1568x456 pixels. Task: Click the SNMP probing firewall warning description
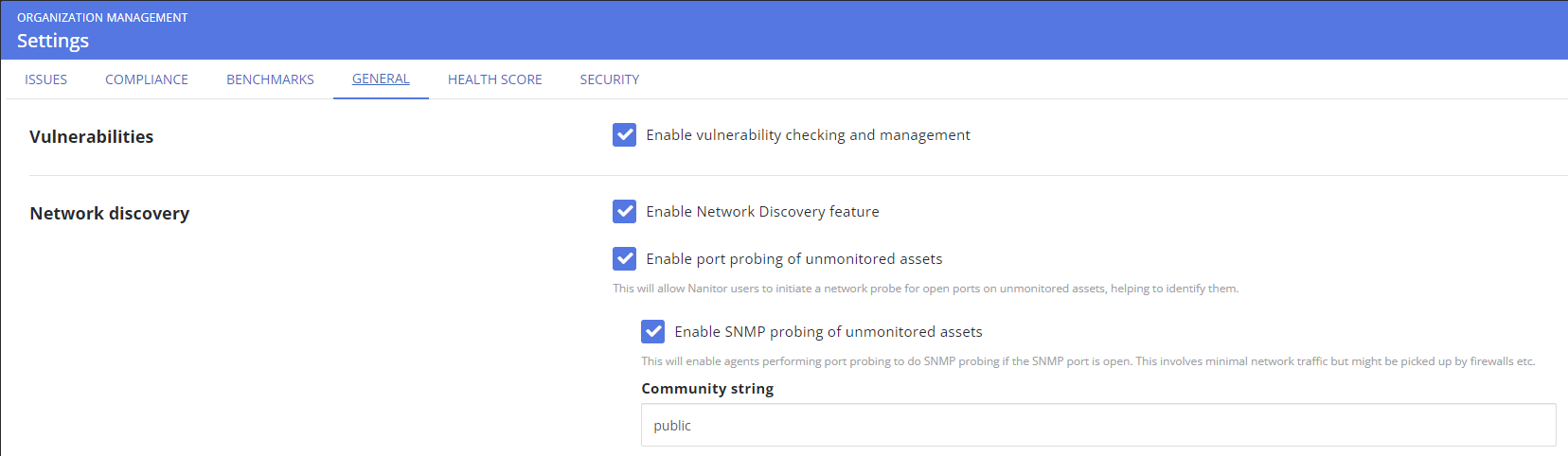click(1087, 361)
